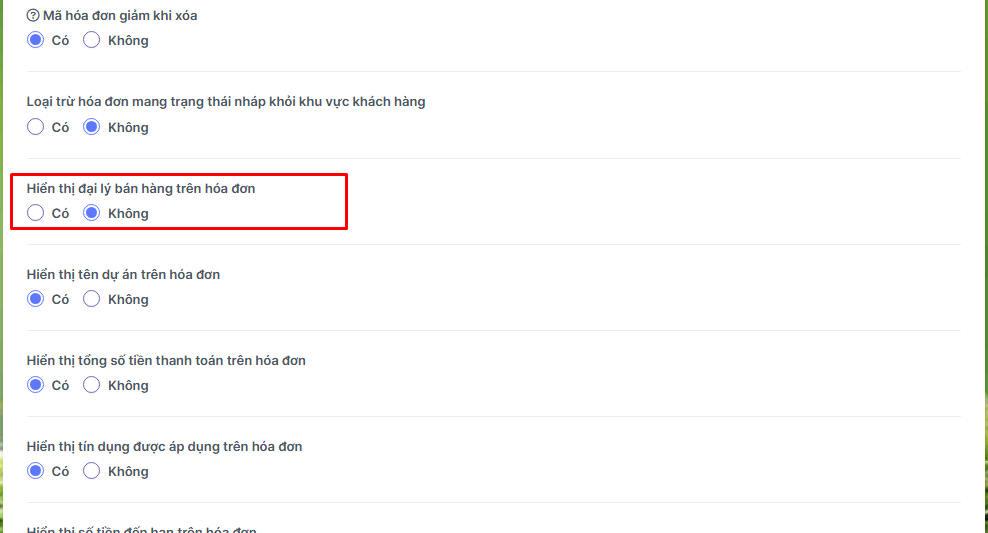Set Hiển thị đại lý bán hàng to Không

tap(92, 213)
